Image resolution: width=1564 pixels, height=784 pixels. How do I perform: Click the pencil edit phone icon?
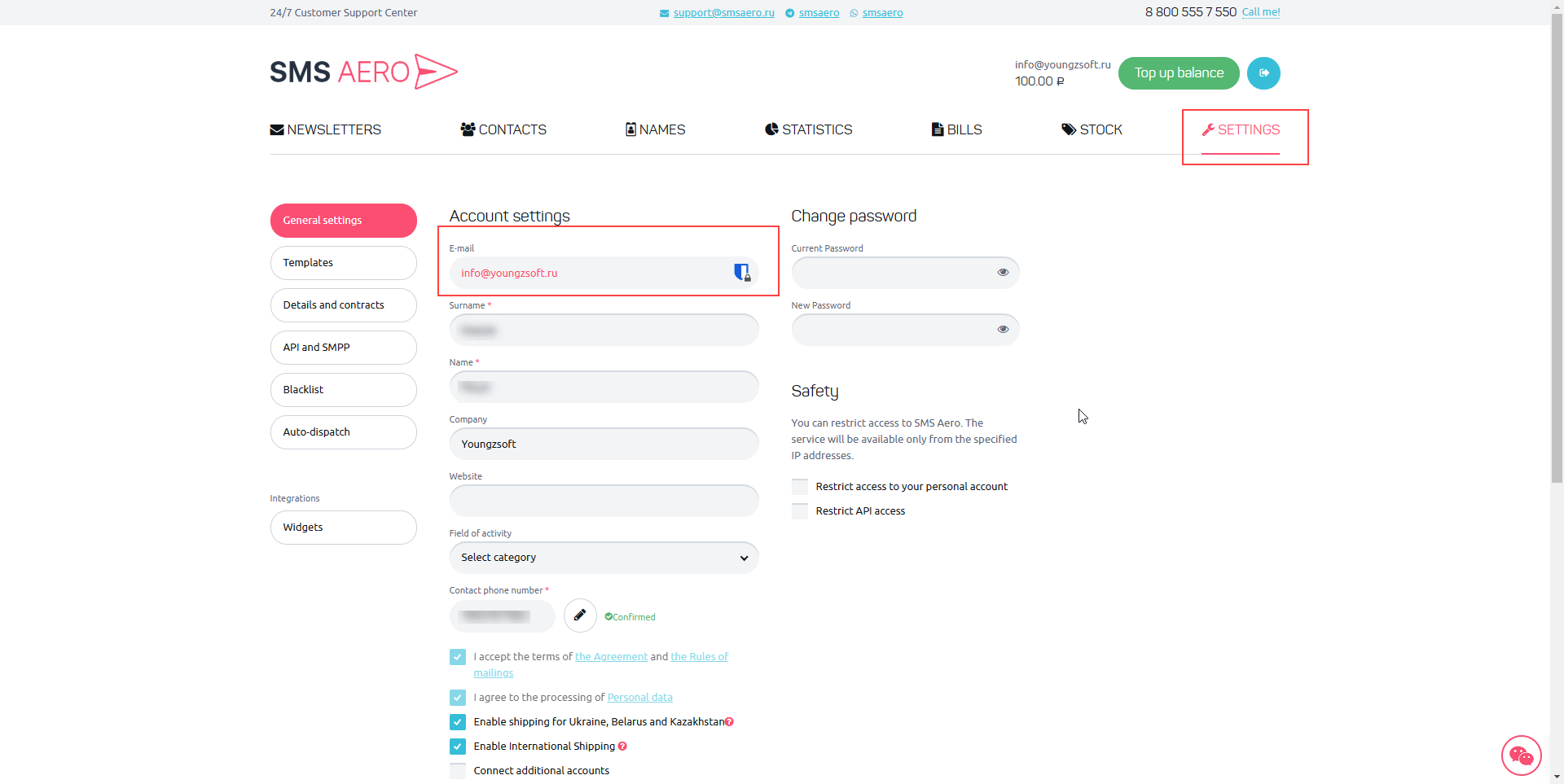[580, 615]
